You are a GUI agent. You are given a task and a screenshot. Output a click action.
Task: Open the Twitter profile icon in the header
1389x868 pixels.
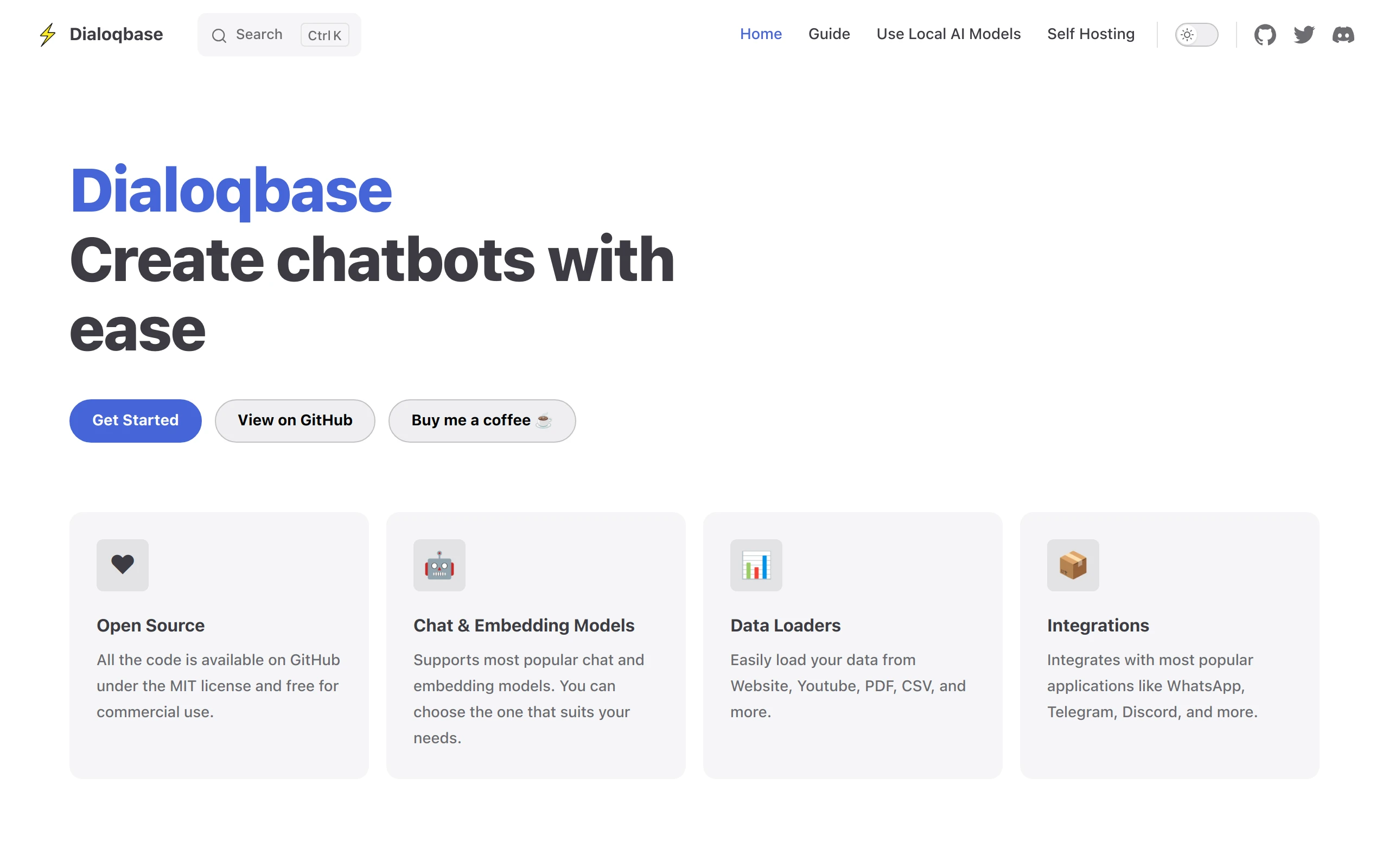pyautogui.click(x=1304, y=34)
